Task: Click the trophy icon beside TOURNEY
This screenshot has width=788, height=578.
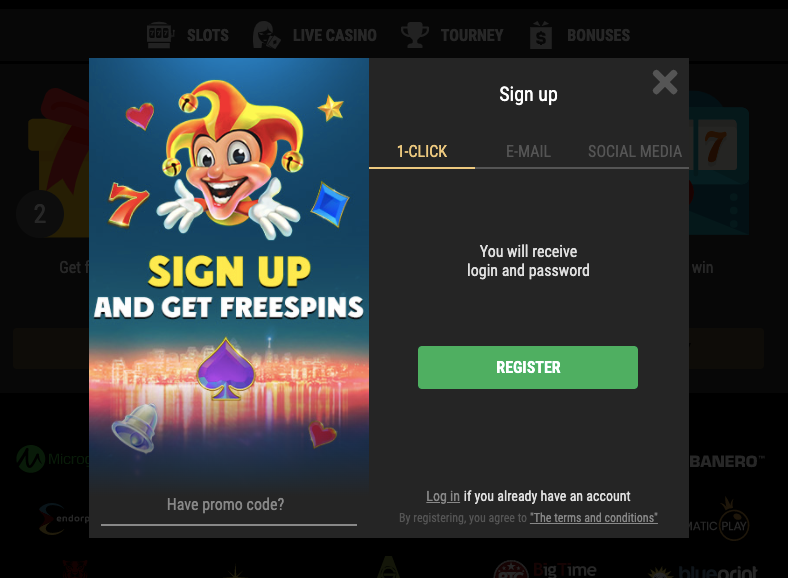Action: 415,35
